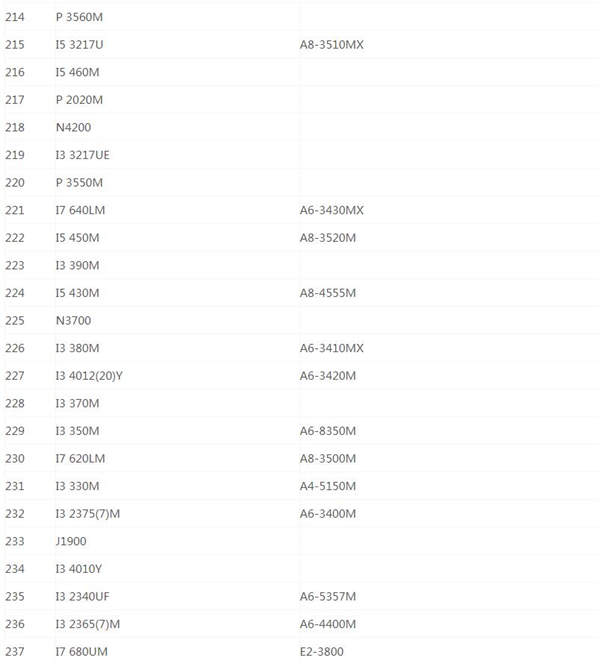The width and height of the screenshot is (600, 660).
Task: Click the I3 4012(20)Y cell
Action: tap(89, 376)
